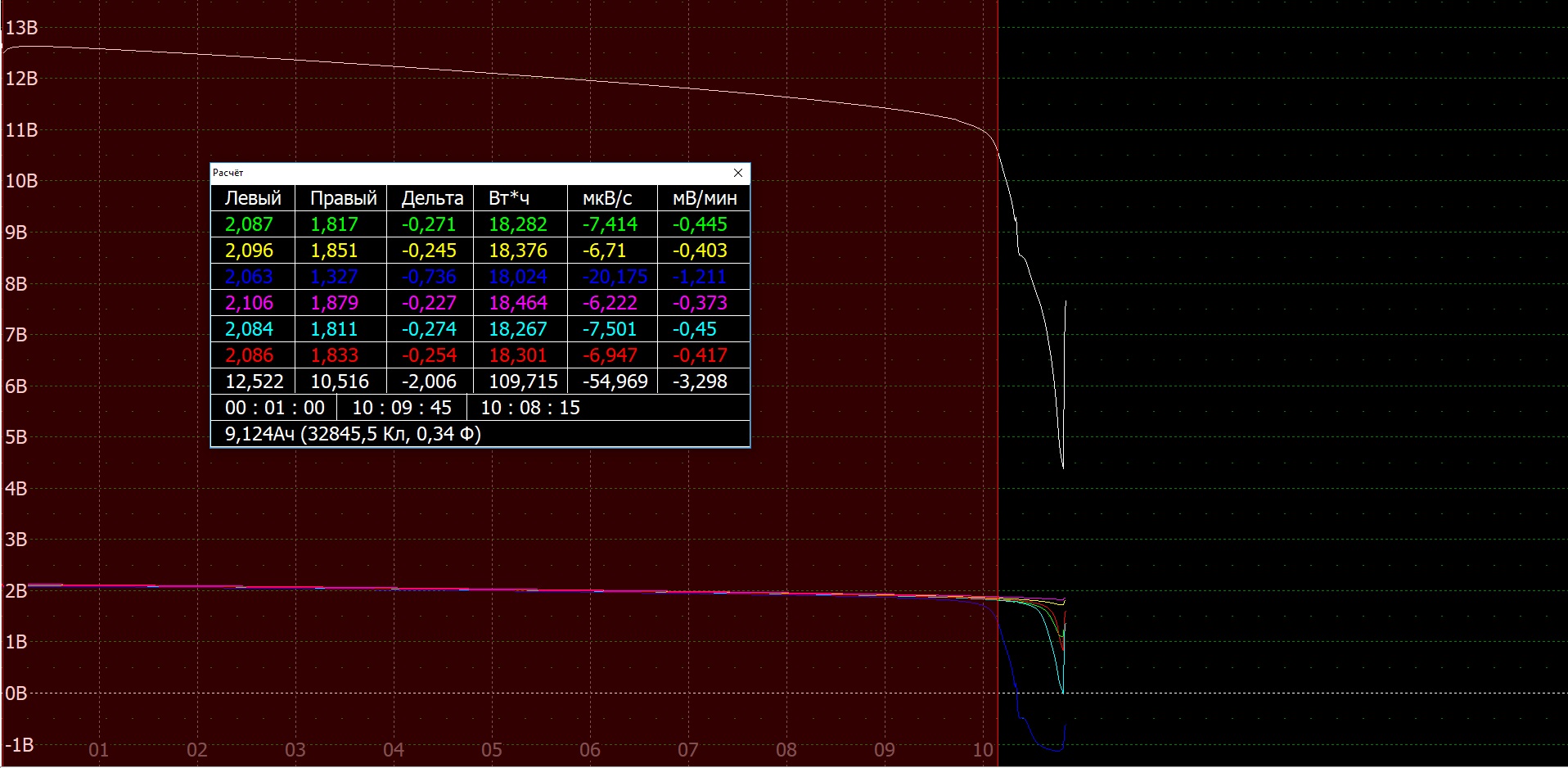Click the 0В voltage axis label
Screen dimensions: 1568x768
[x=16, y=693]
